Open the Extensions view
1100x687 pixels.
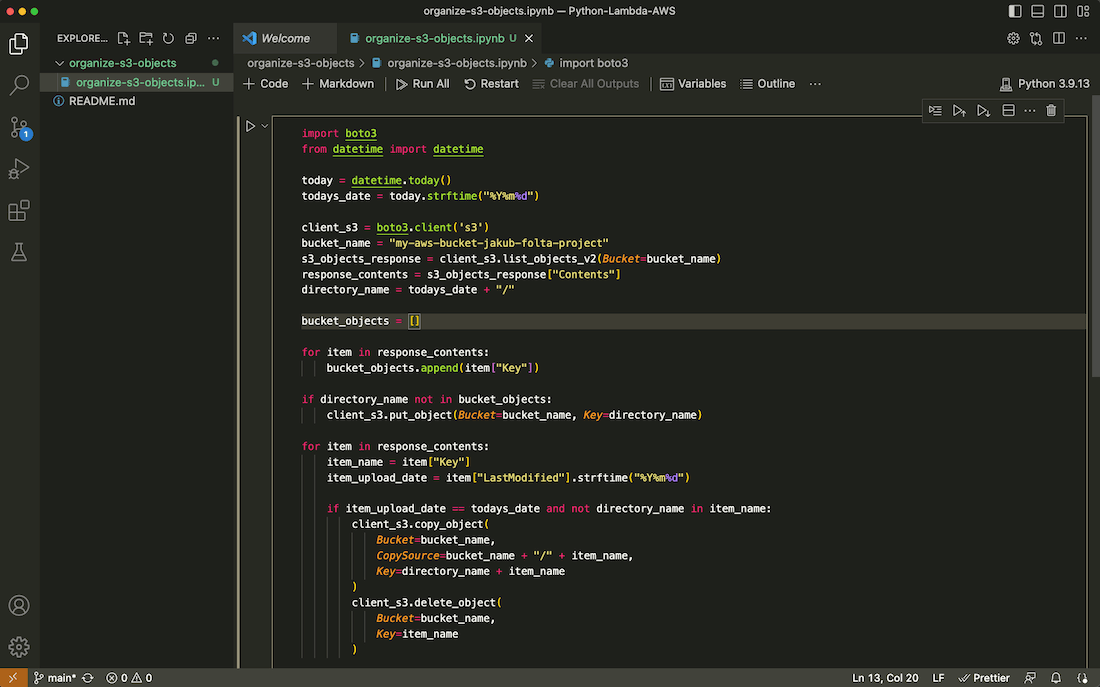[x=19, y=211]
